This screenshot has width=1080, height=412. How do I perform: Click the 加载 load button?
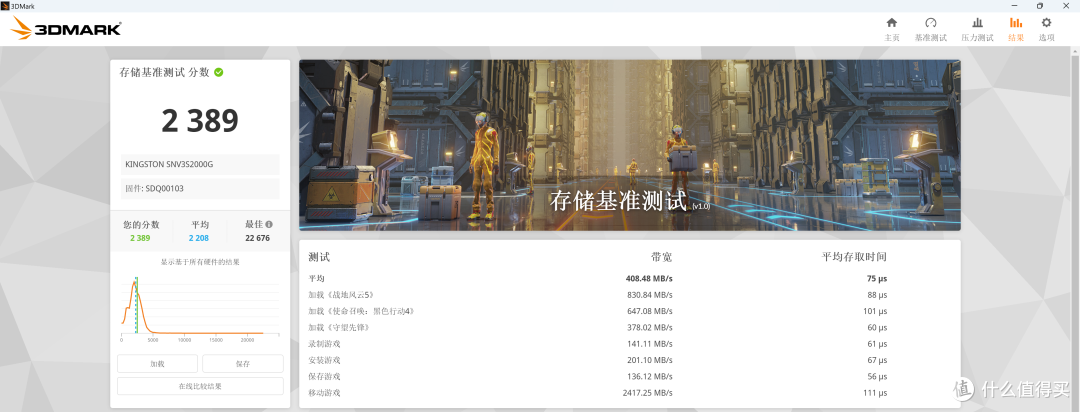point(157,364)
